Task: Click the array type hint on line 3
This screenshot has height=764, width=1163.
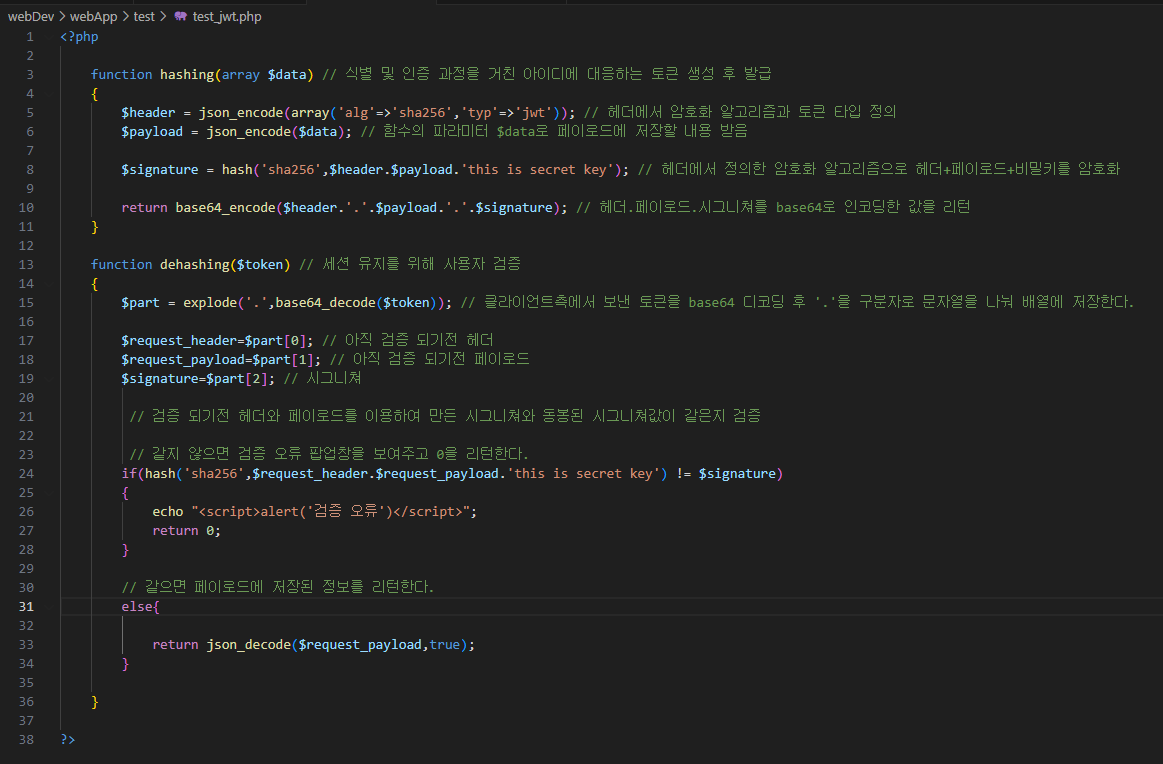Action: 240,74
